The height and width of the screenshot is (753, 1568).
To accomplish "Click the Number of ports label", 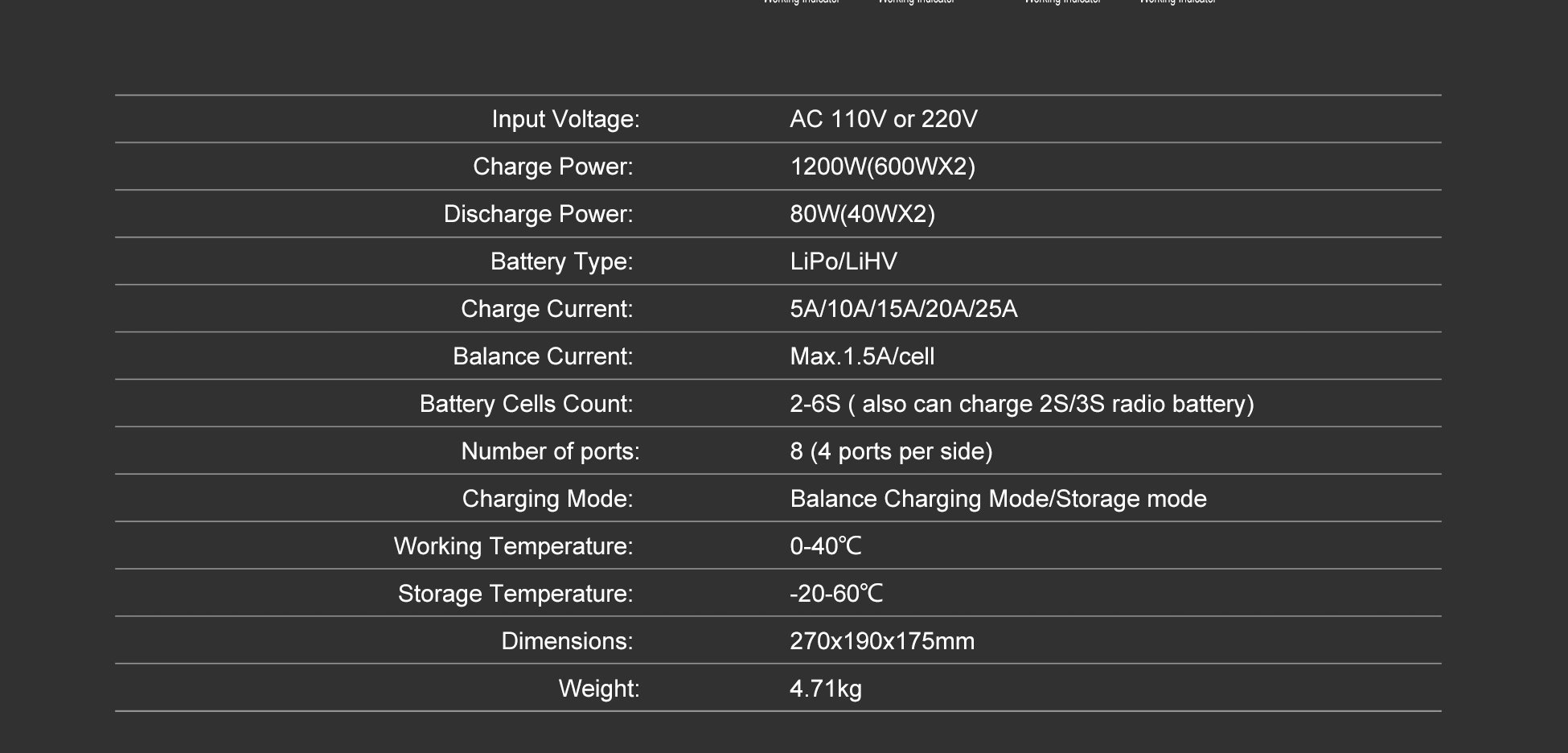I will (x=550, y=451).
